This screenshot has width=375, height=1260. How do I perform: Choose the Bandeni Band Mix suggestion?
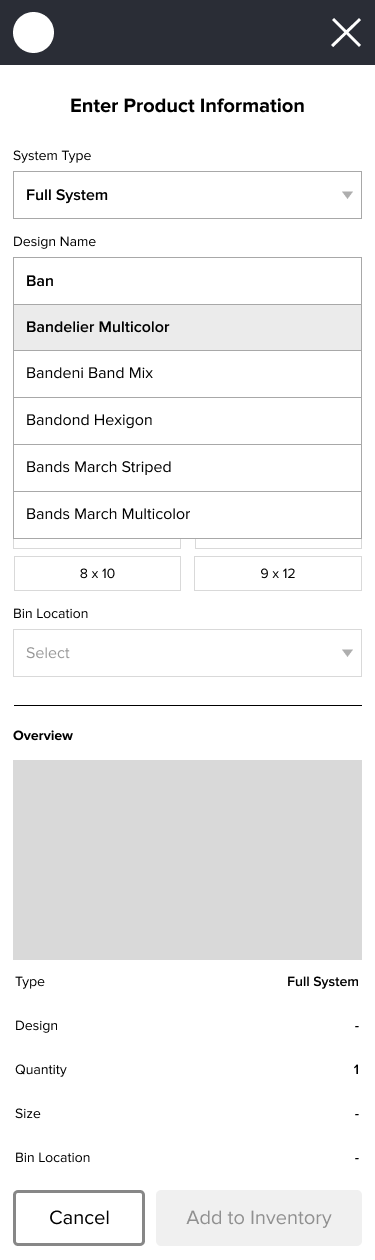pos(187,374)
